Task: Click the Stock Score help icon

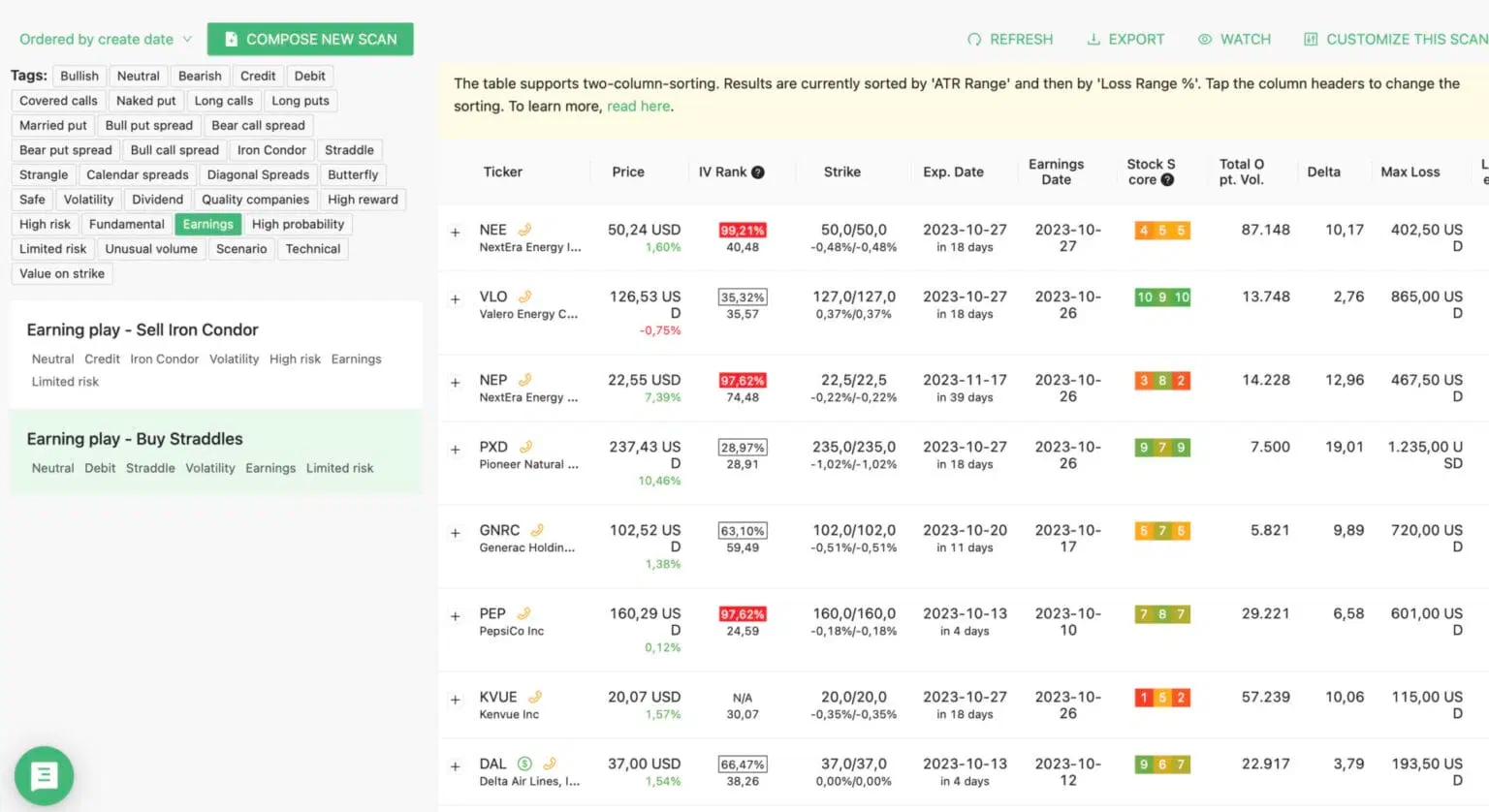Action: point(1167,180)
